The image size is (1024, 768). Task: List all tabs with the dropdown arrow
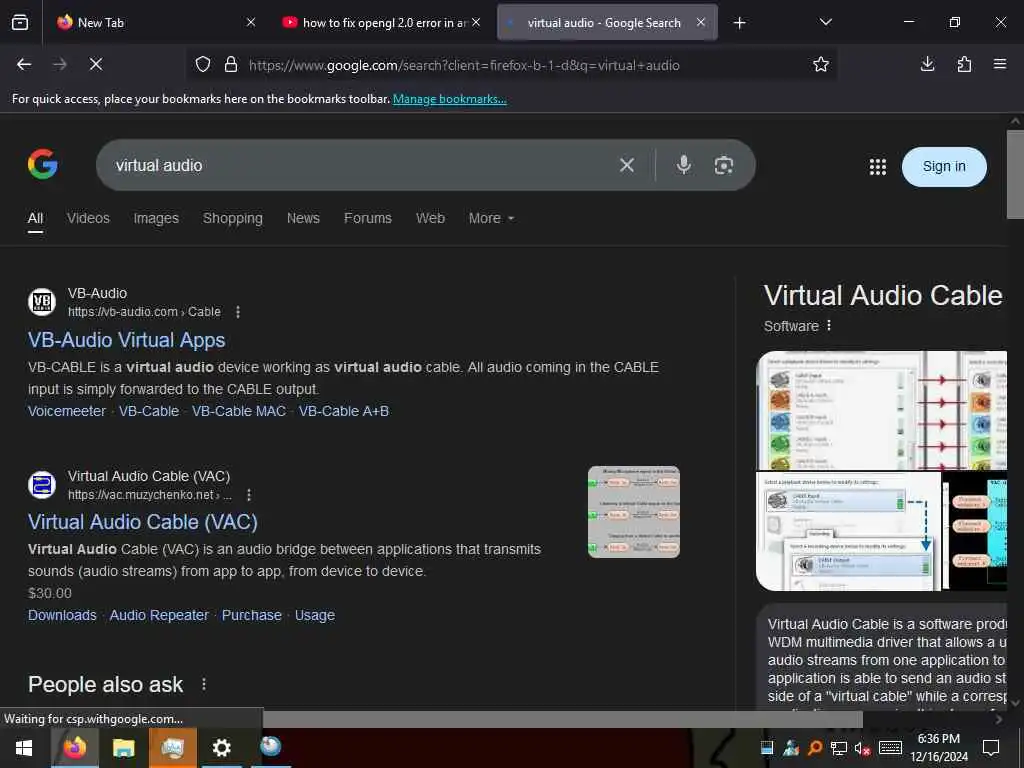tap(825, 22)
